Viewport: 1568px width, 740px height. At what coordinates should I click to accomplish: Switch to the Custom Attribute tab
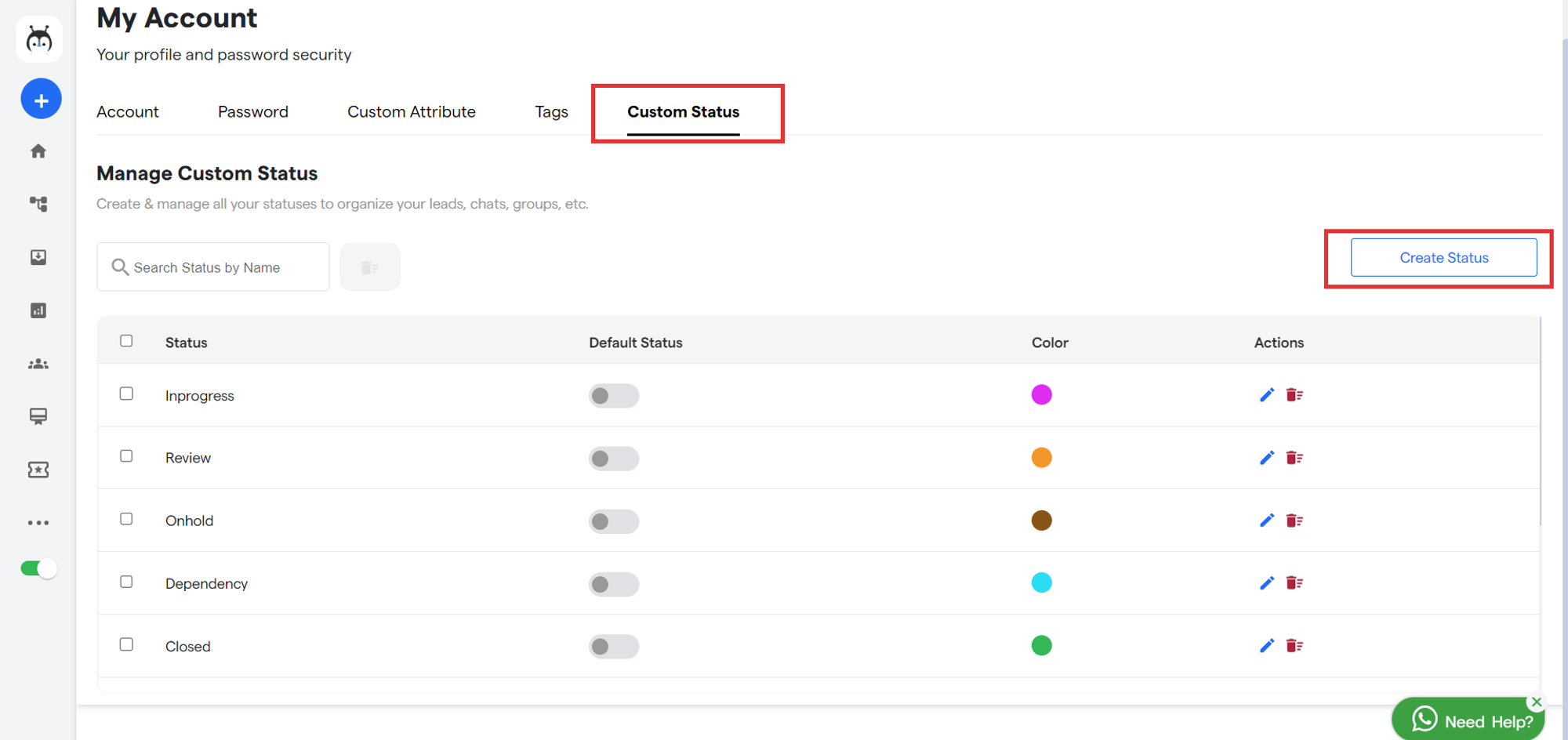(x=411, y=112)
